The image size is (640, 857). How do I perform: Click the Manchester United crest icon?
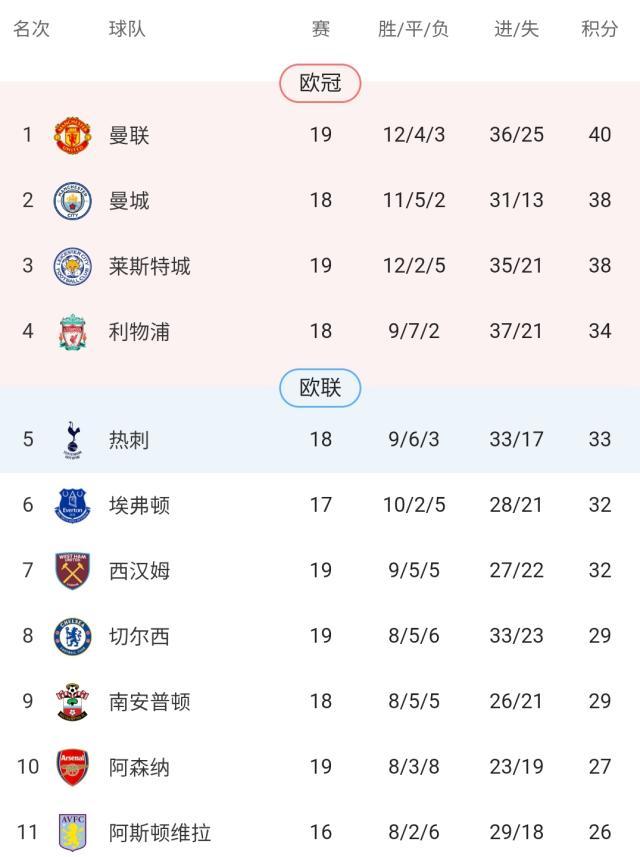[72, 135]
